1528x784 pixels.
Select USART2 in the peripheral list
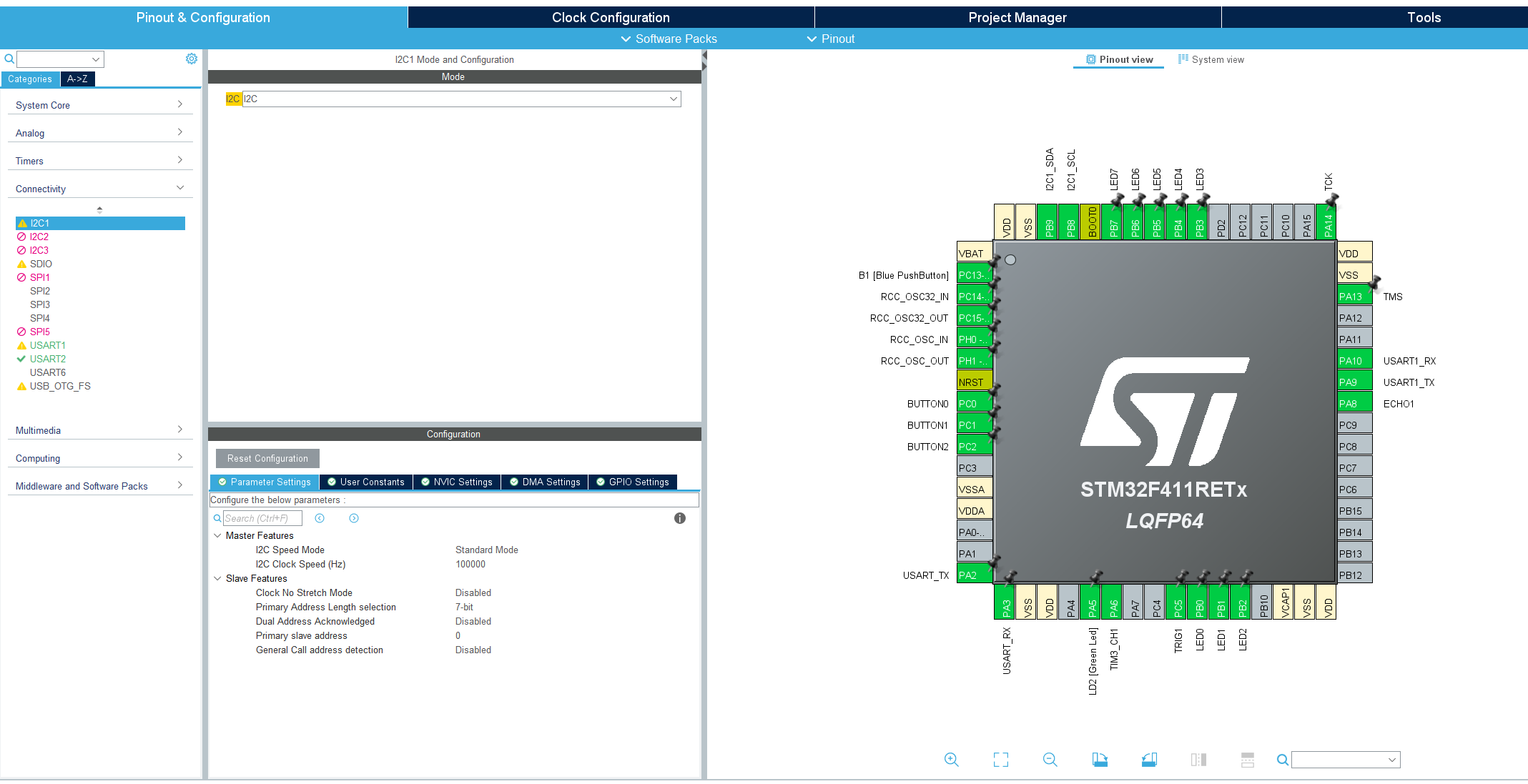pyautogui.click(x=48, y=359)
